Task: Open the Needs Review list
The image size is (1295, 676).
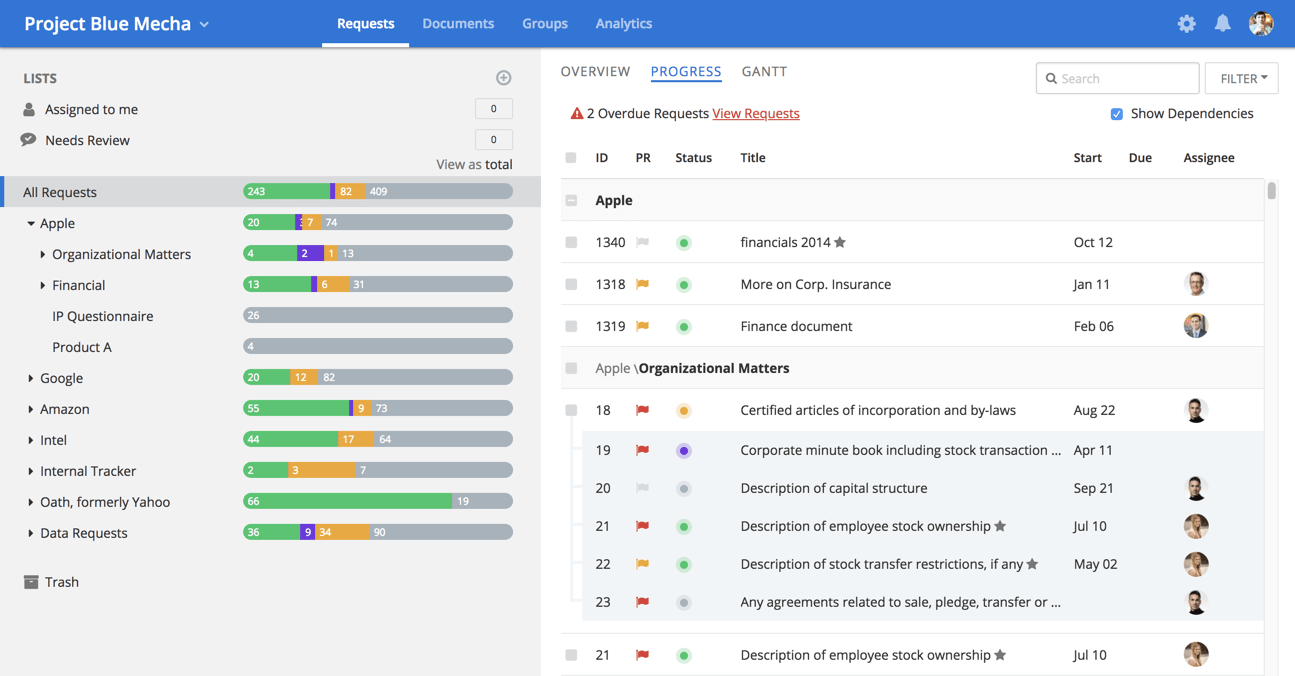Action: click(x=87, y=140)
